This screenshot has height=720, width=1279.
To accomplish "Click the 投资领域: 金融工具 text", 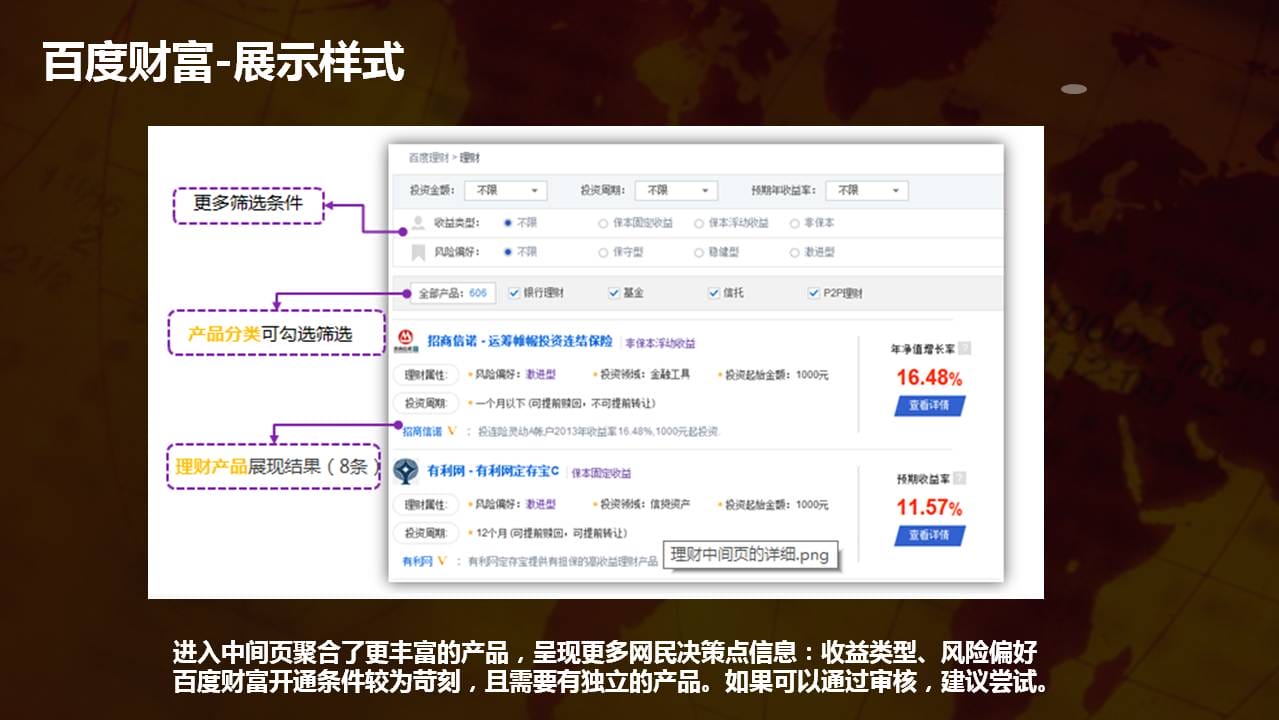I will [x=645, y=375].
